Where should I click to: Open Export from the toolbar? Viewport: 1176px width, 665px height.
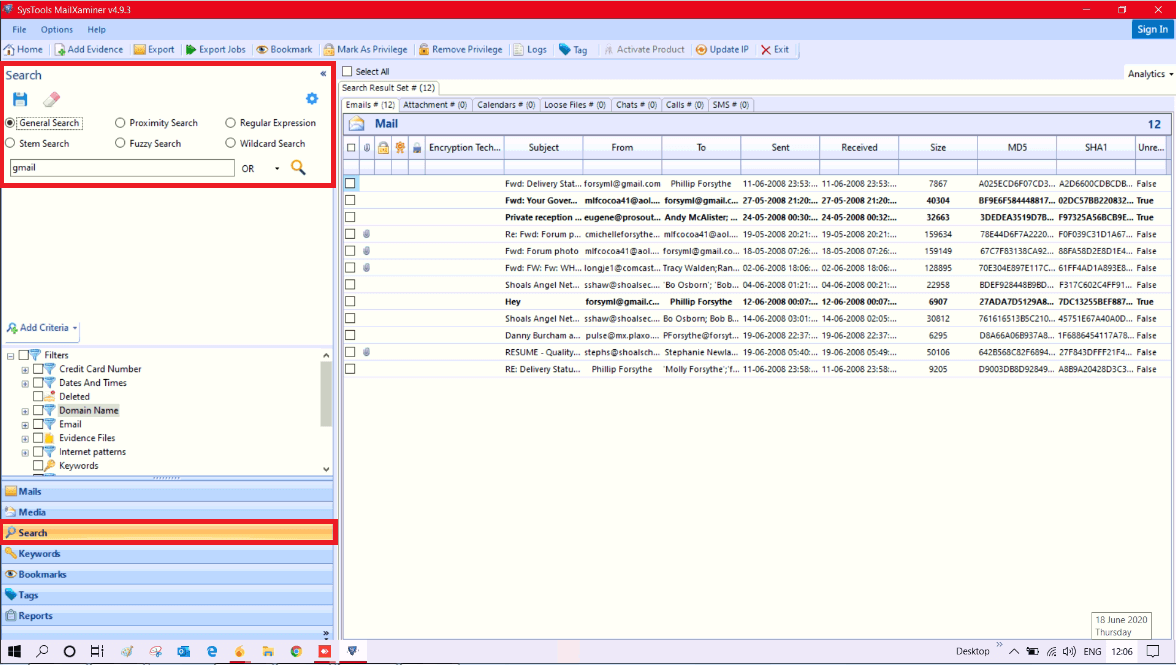point(154,49)
